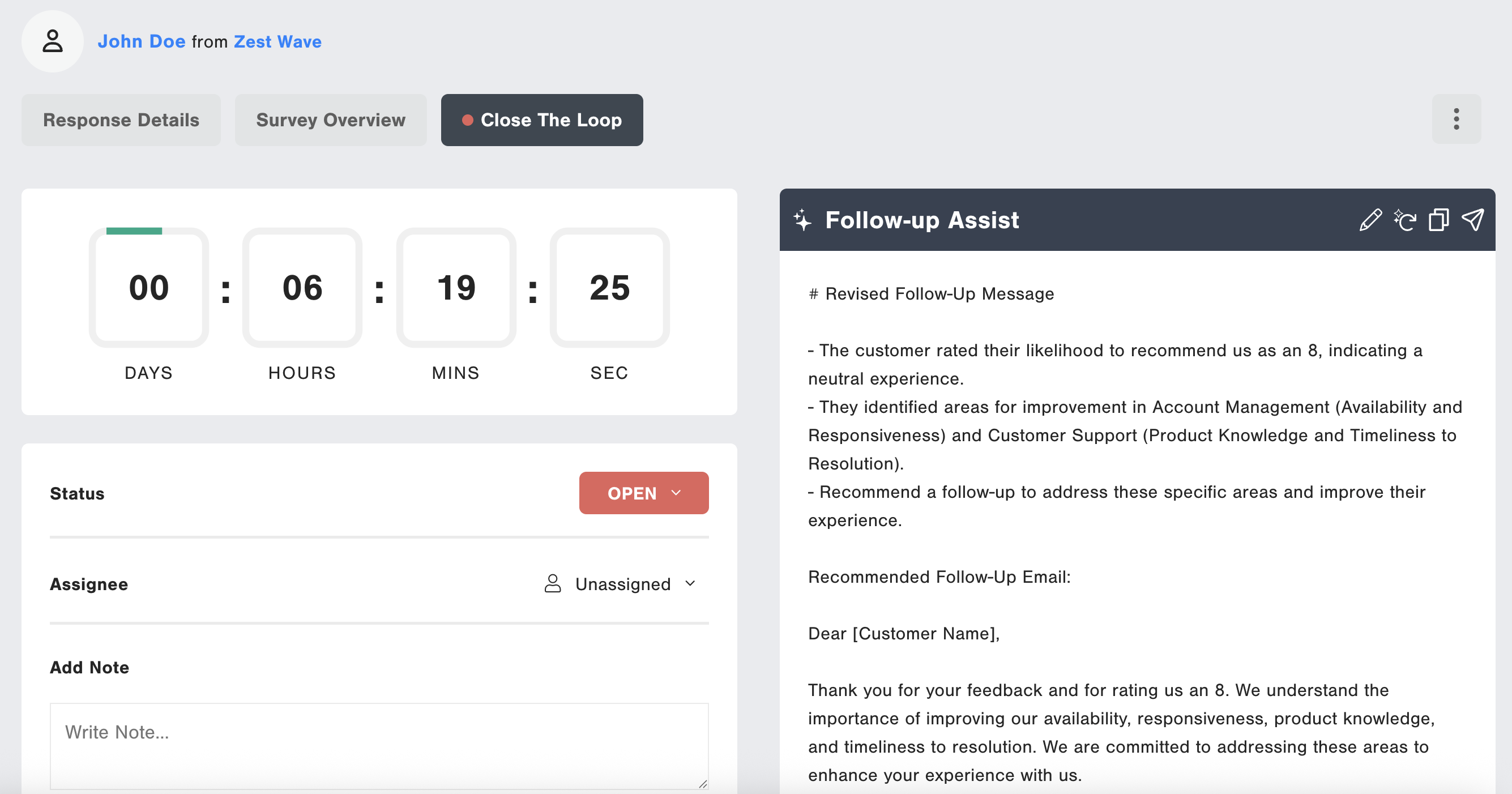The width and height of the screenshot is (1512, 794).
Task: Copy the follow-up message using the copy icon
Action: 1438,220
